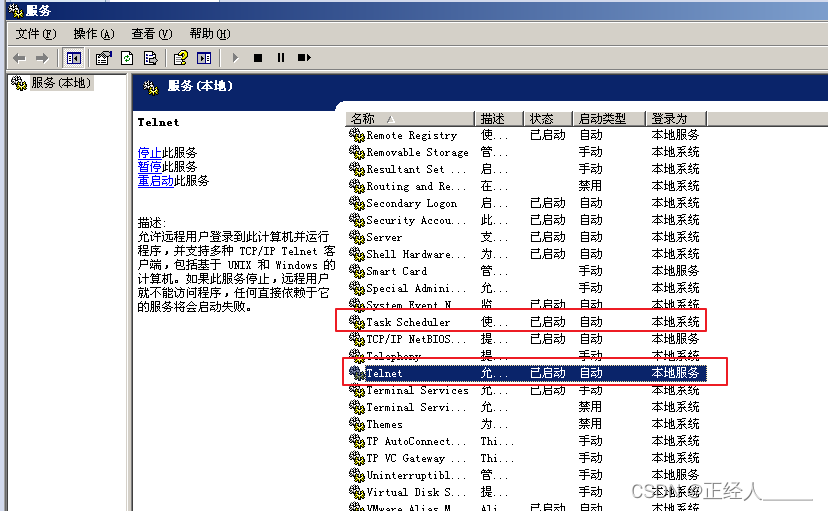Select the TCP/IP NetBIOS... service row
This screenshot has height=511, width=828.
pos(526,339)
